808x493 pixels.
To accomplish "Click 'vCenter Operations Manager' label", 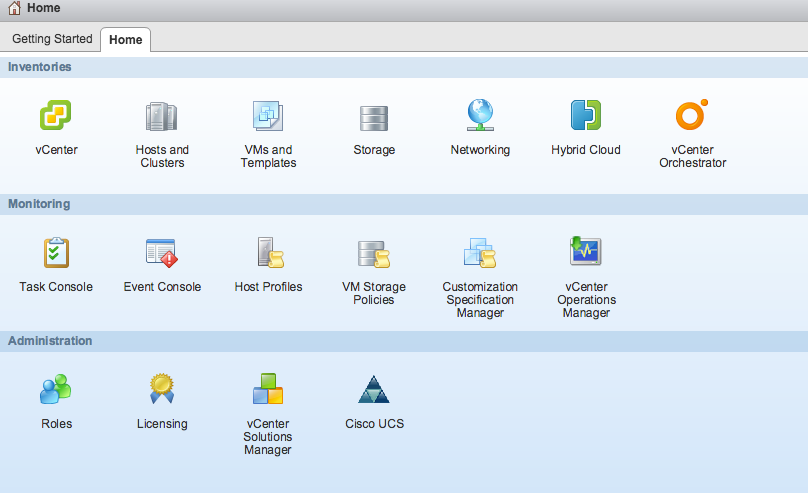I will 586,300.
